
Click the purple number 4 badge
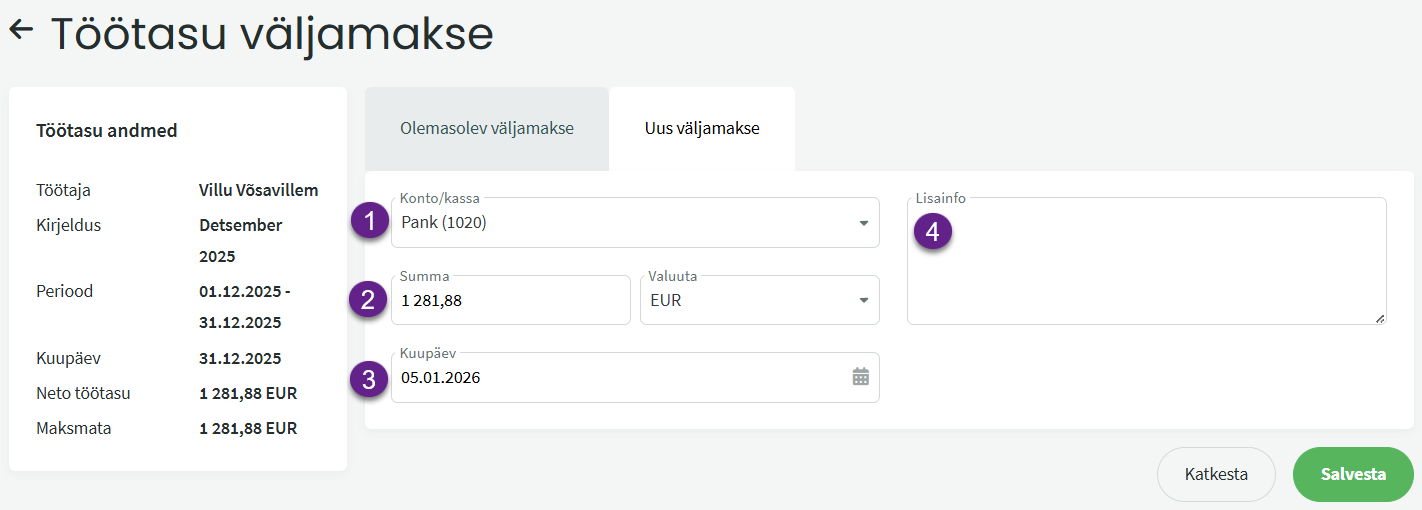click(x=932, y=232)
